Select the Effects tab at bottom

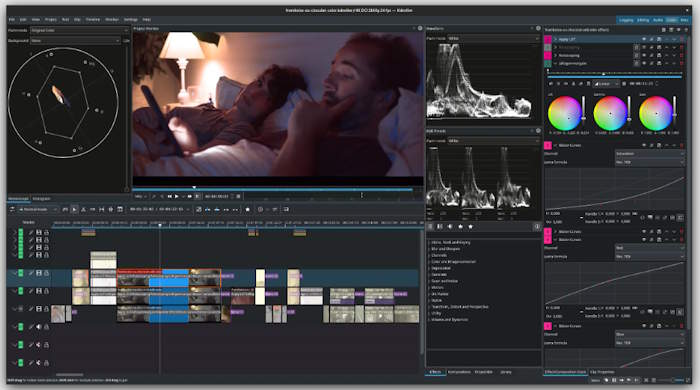tap(435, 372)
